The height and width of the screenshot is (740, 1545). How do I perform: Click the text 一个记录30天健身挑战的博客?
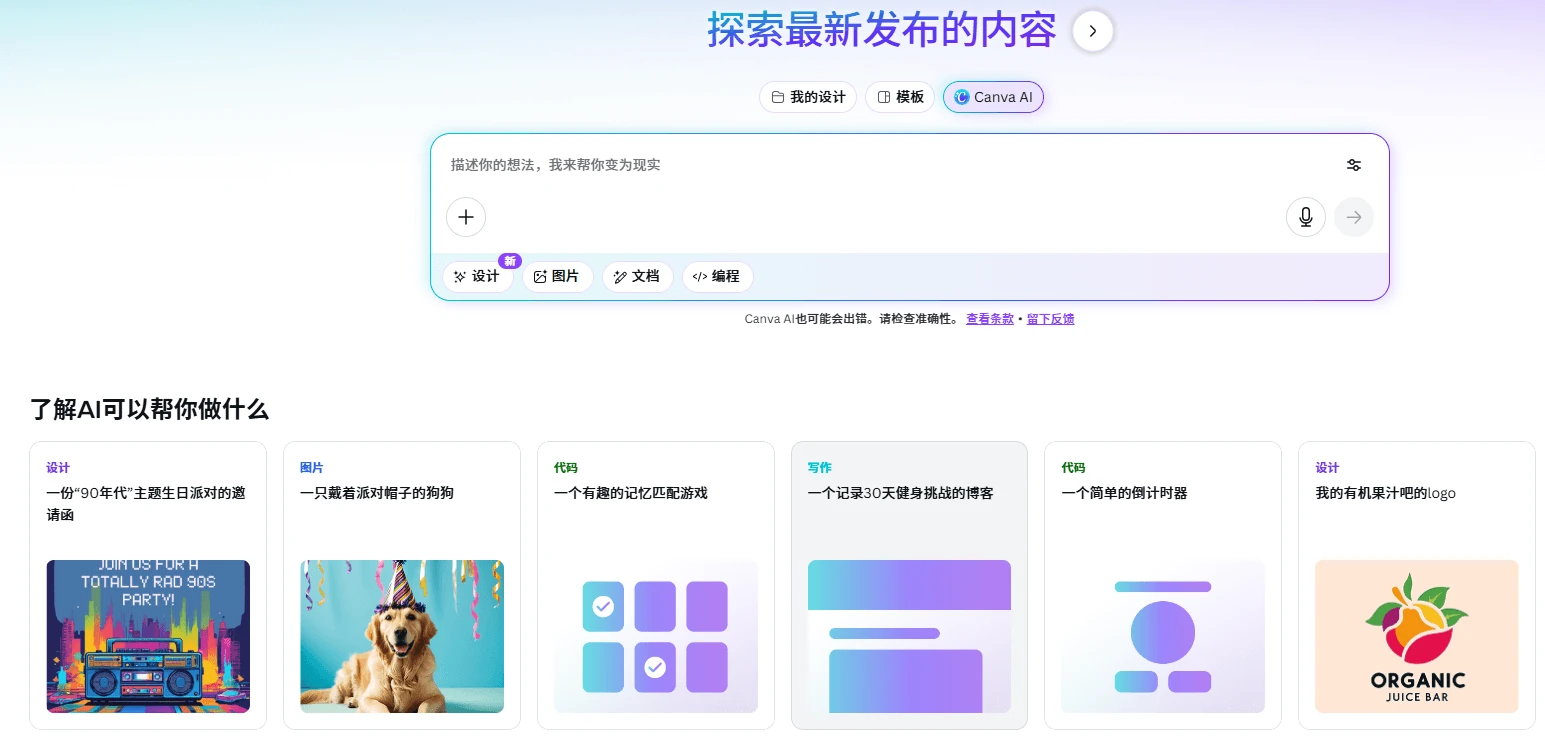click(x=901, y=493)
